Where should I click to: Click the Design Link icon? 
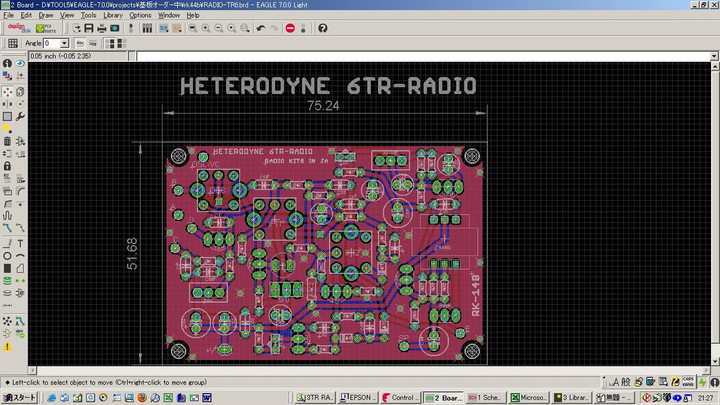coord(20,28)
